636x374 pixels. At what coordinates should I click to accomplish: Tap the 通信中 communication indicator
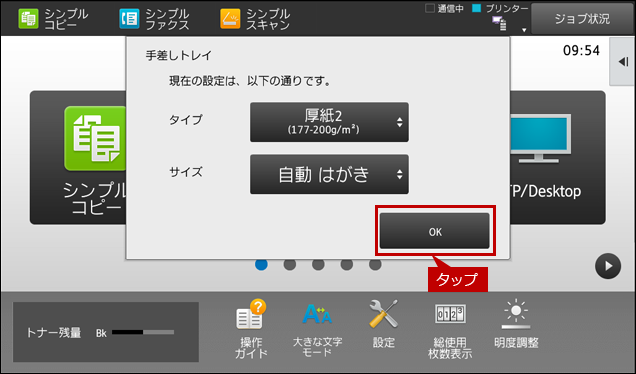(x=444, y=9)
